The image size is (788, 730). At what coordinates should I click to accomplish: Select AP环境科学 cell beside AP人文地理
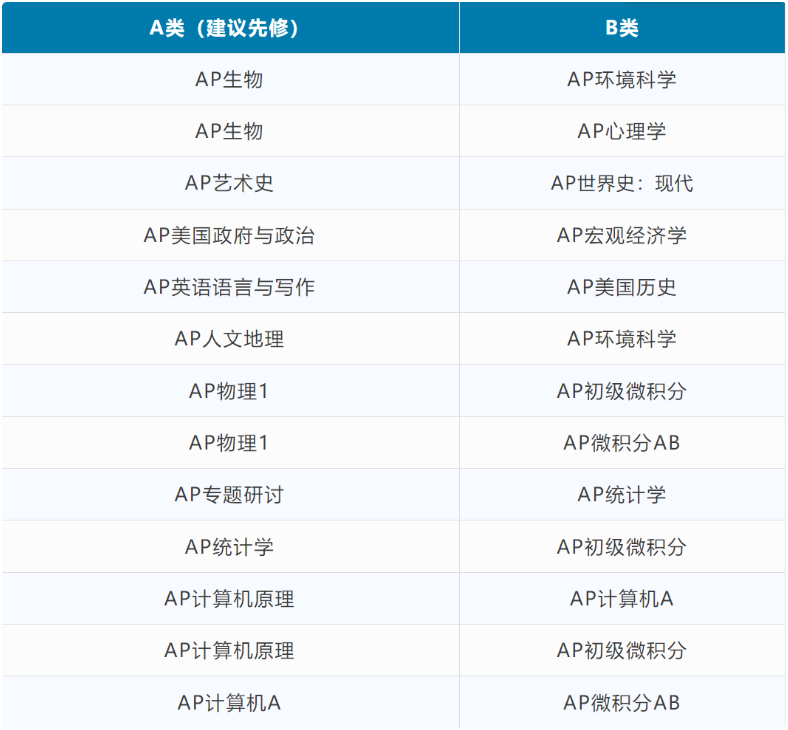click(x=622, y=339)
